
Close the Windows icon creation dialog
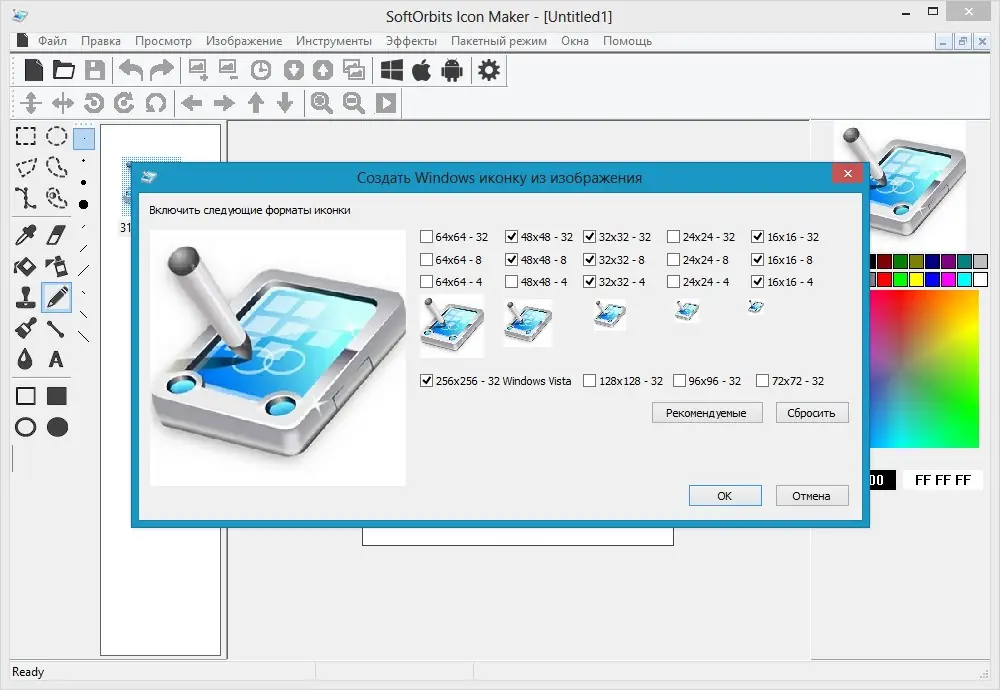(848, 173)
